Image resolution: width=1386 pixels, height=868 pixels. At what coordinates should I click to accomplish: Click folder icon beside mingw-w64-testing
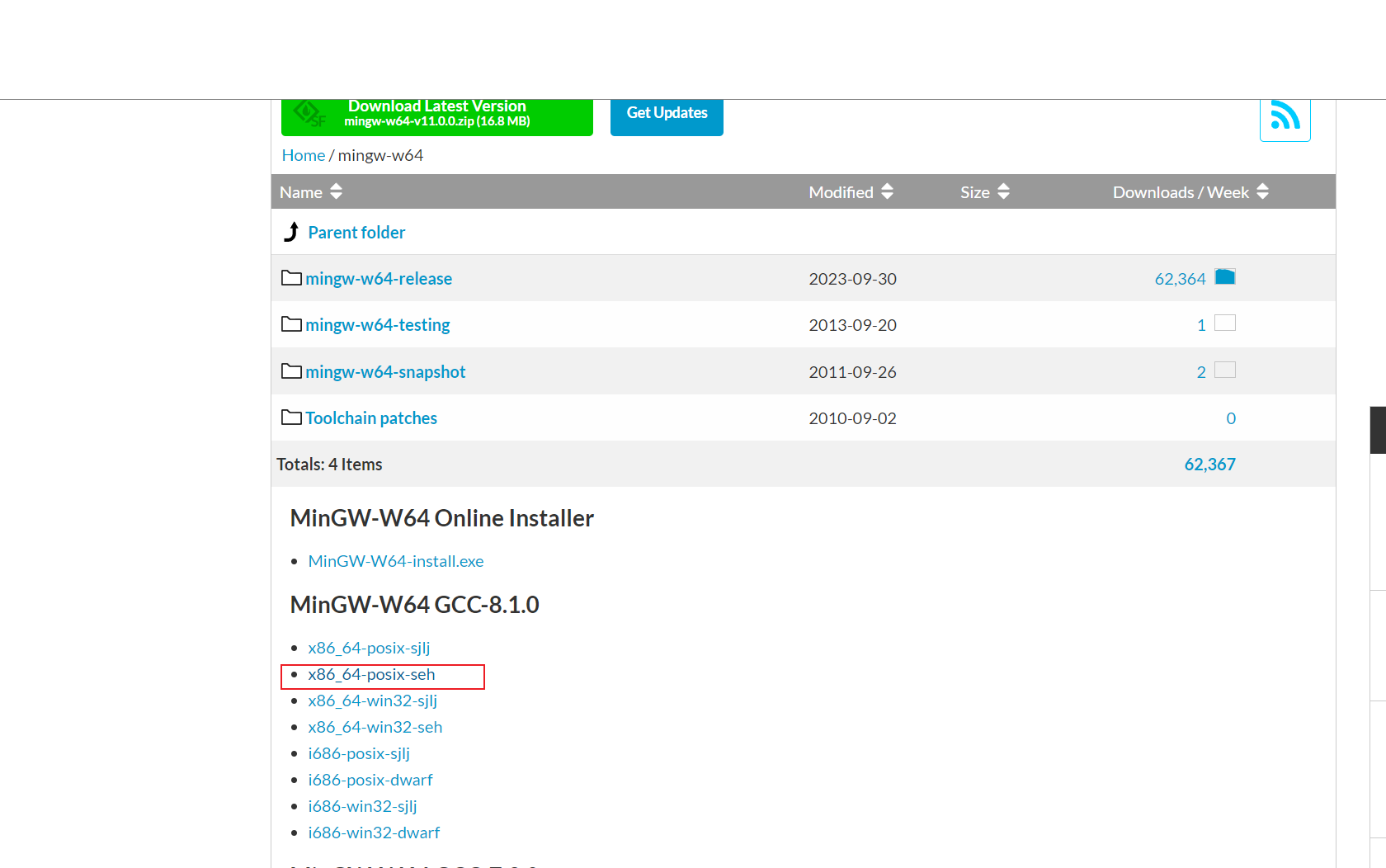[291, 324]
